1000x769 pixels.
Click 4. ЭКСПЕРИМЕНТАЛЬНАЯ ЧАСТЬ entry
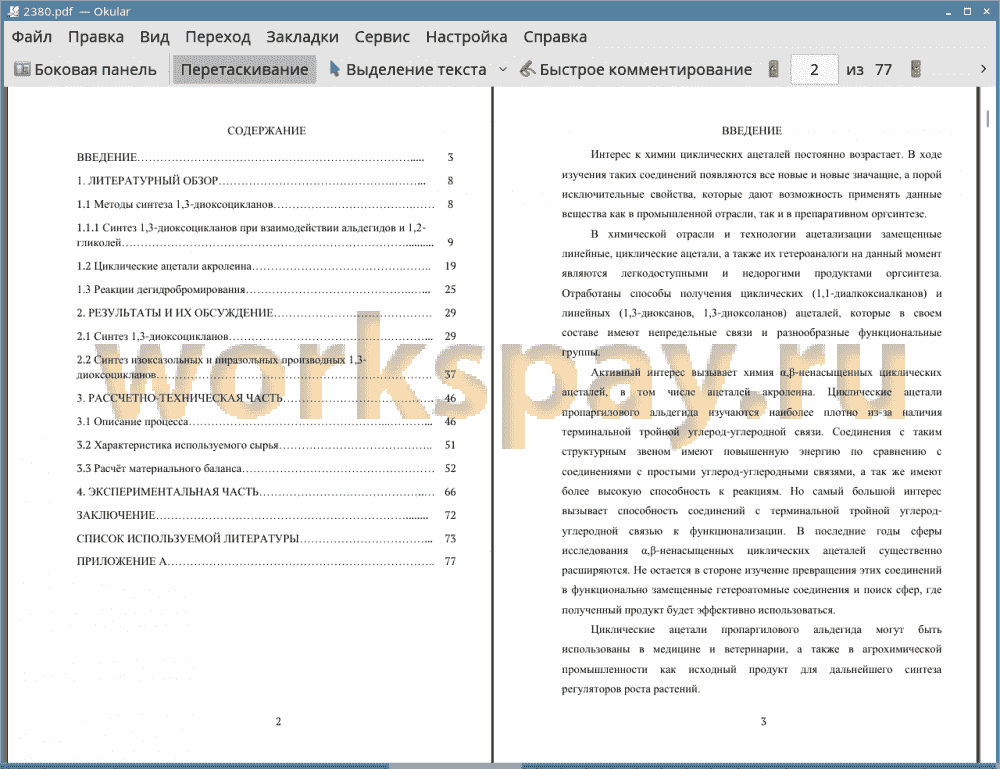266,492
